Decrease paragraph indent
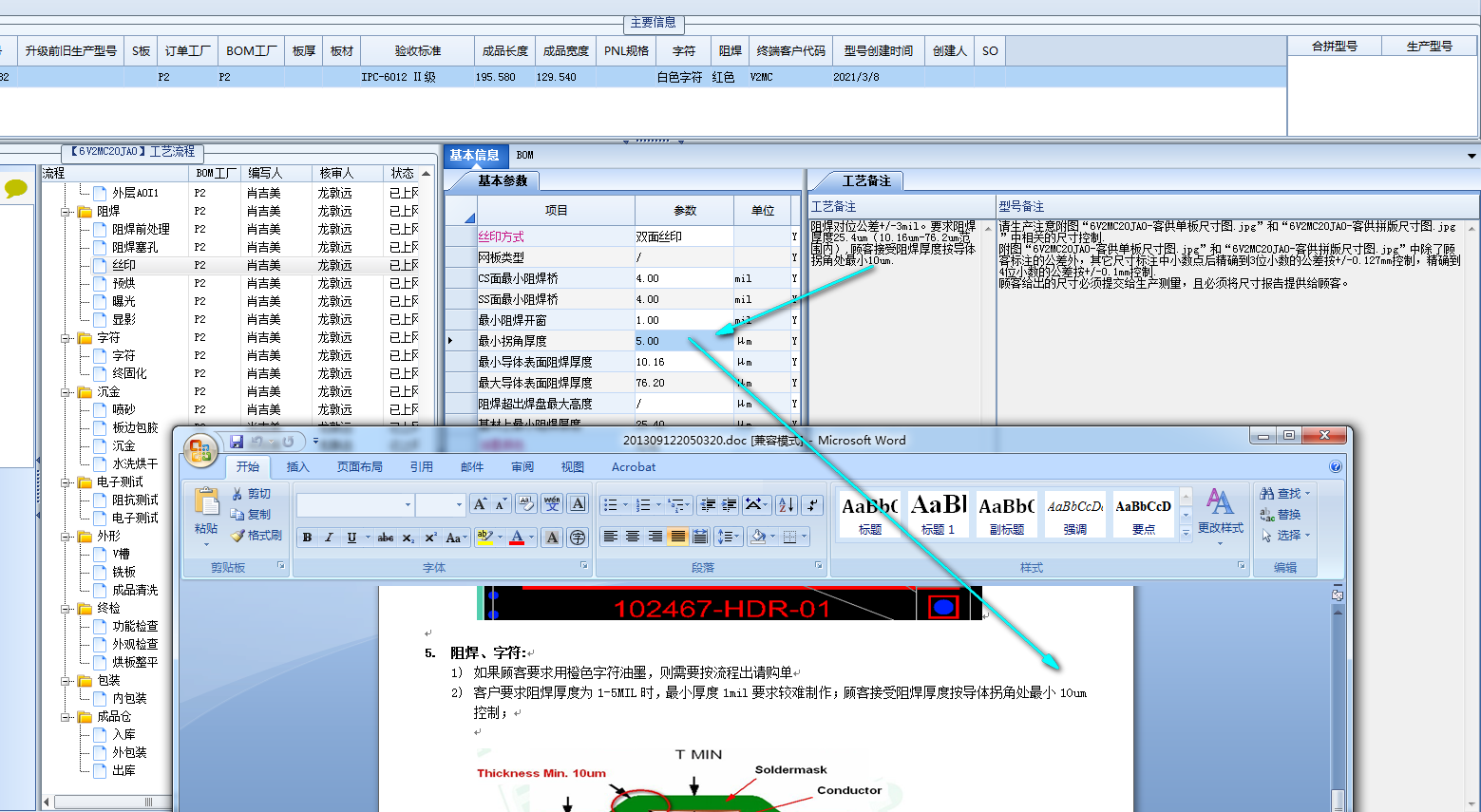Viewport: 1481px width, 812px height. point(708,504)
